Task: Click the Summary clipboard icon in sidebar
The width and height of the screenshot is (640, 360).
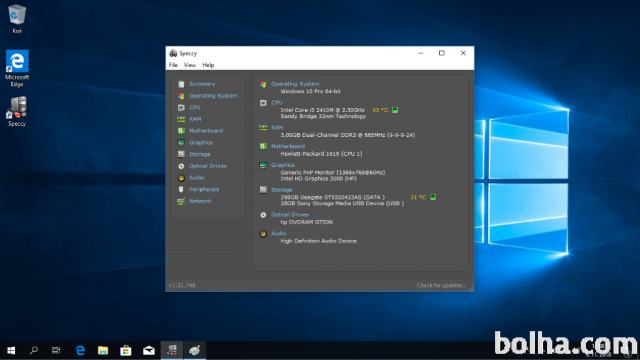Action: click(181, 84)
